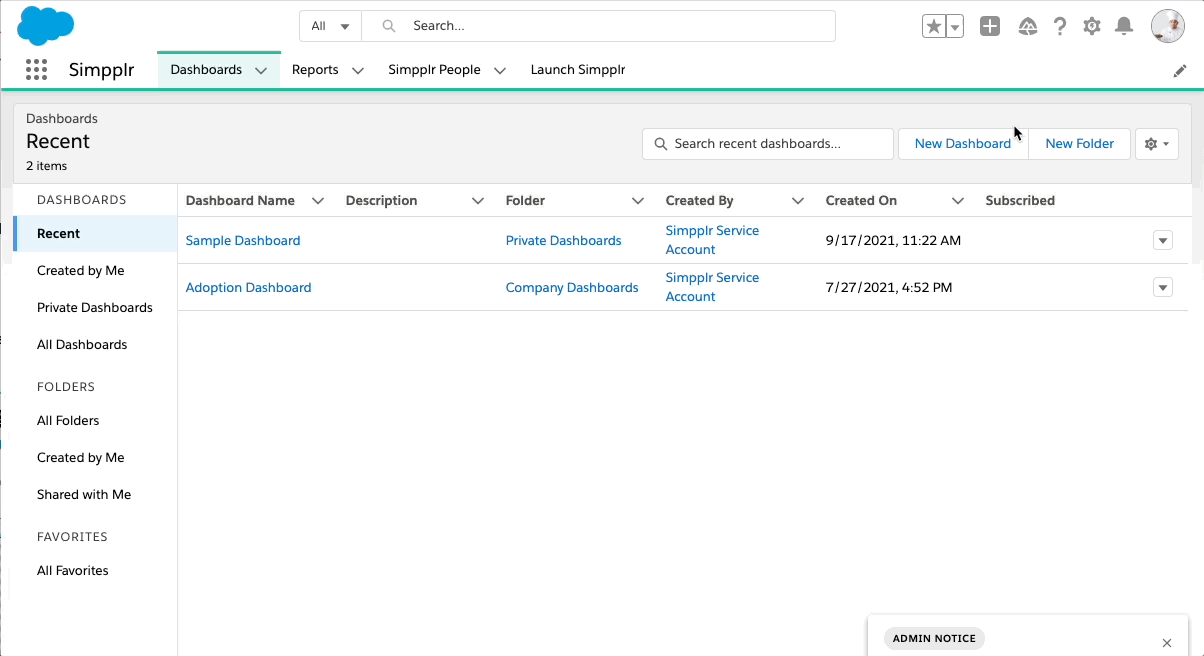
Task: Click the New Folder button
Action: click(1079, 144)
